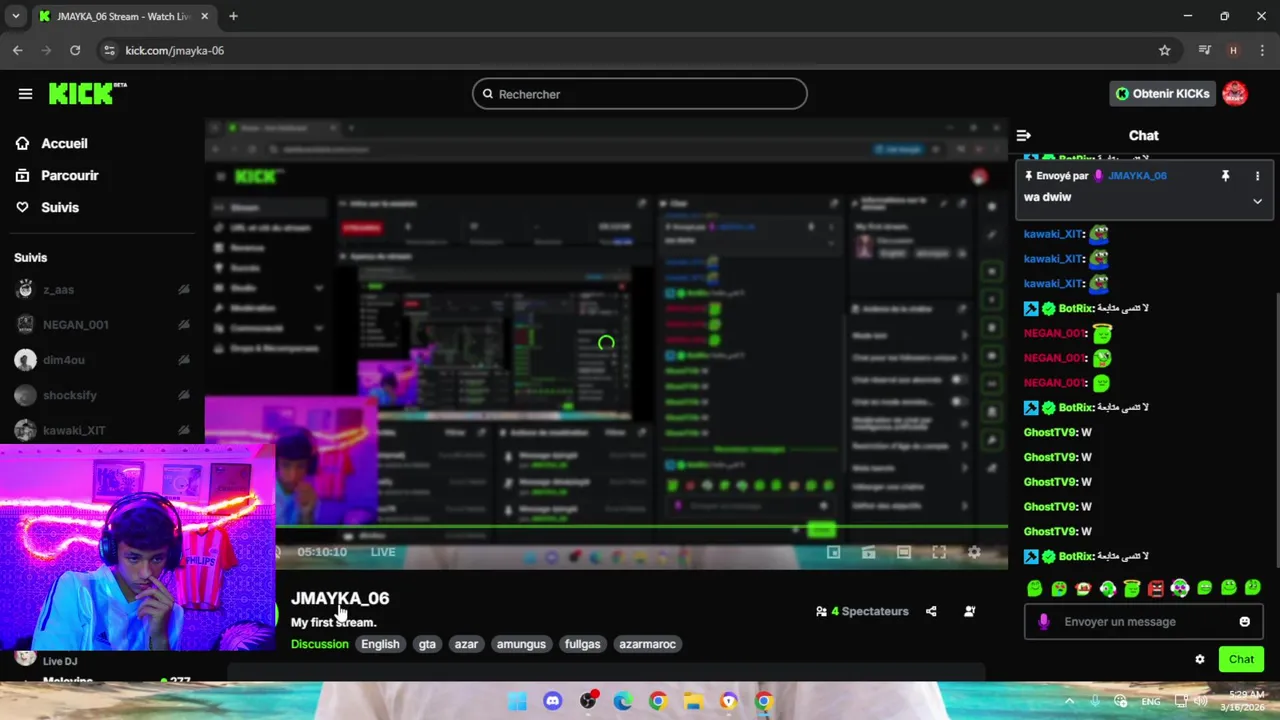Image resolution: width=1280 pixels, height=720 pixels.
Task: Go back in Chrome
Action: (x=18, y=50)
